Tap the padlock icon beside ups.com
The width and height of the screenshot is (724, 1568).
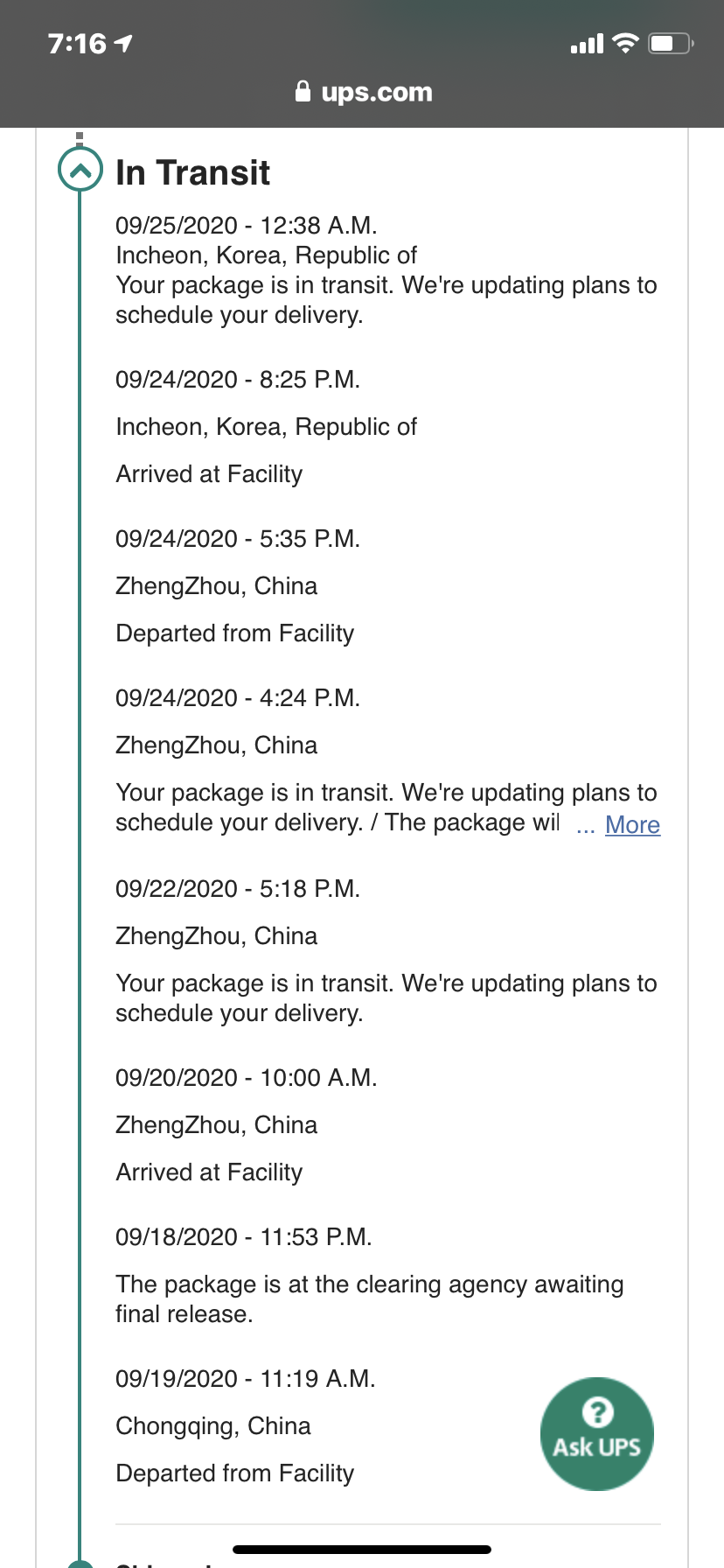point(303,91)
